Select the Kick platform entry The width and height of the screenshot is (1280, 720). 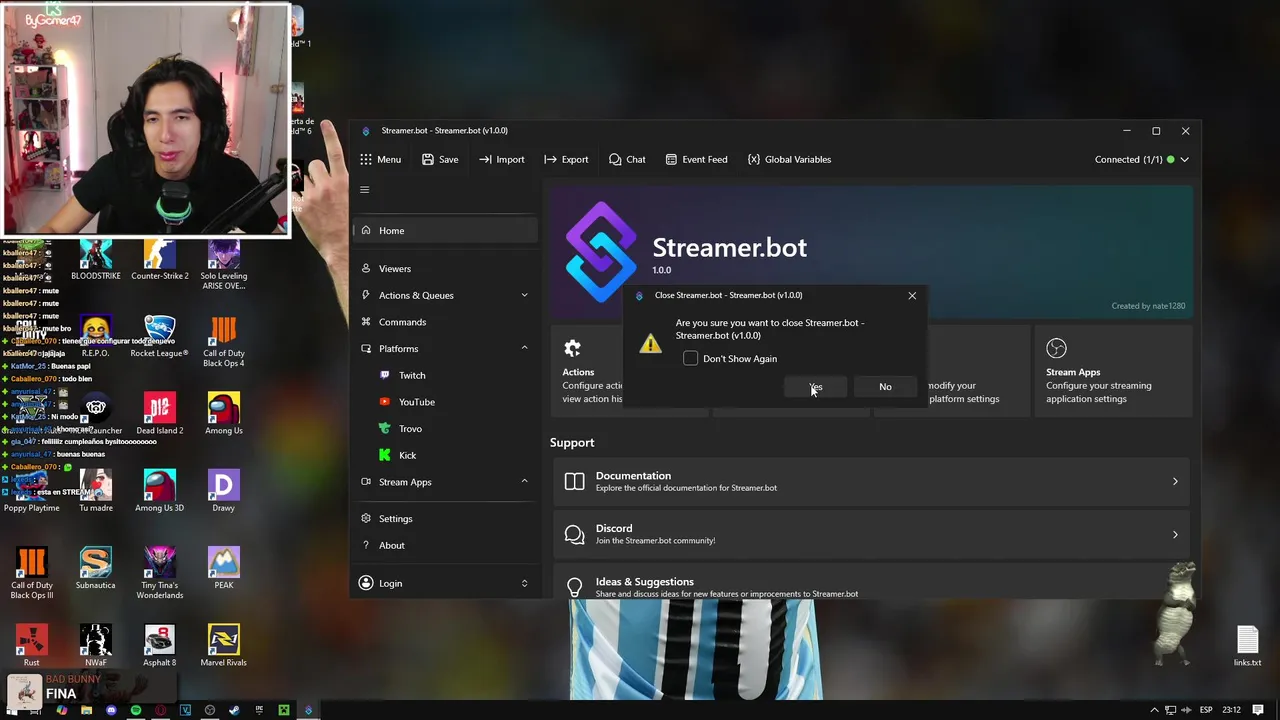407,455
